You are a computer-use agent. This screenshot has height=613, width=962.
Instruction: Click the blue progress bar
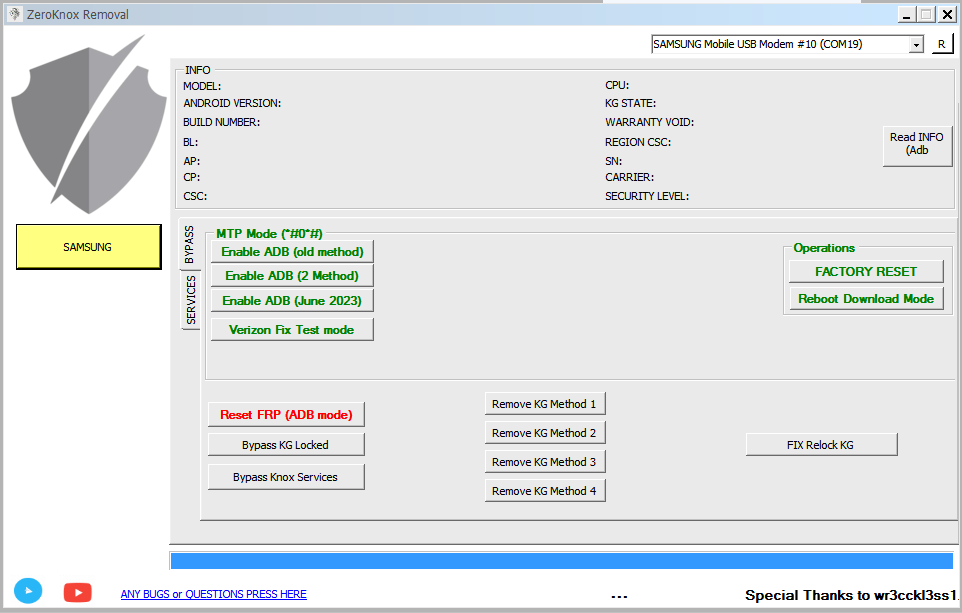click(561, 561)
